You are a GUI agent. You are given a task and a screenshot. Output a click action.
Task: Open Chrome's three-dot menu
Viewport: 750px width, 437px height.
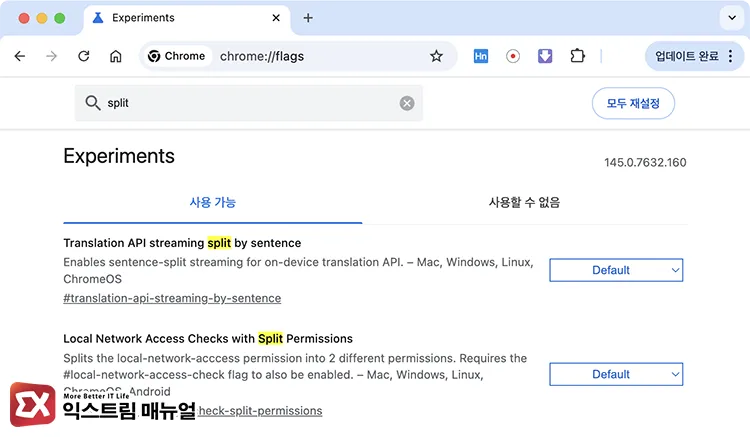[x=730, y=56]
